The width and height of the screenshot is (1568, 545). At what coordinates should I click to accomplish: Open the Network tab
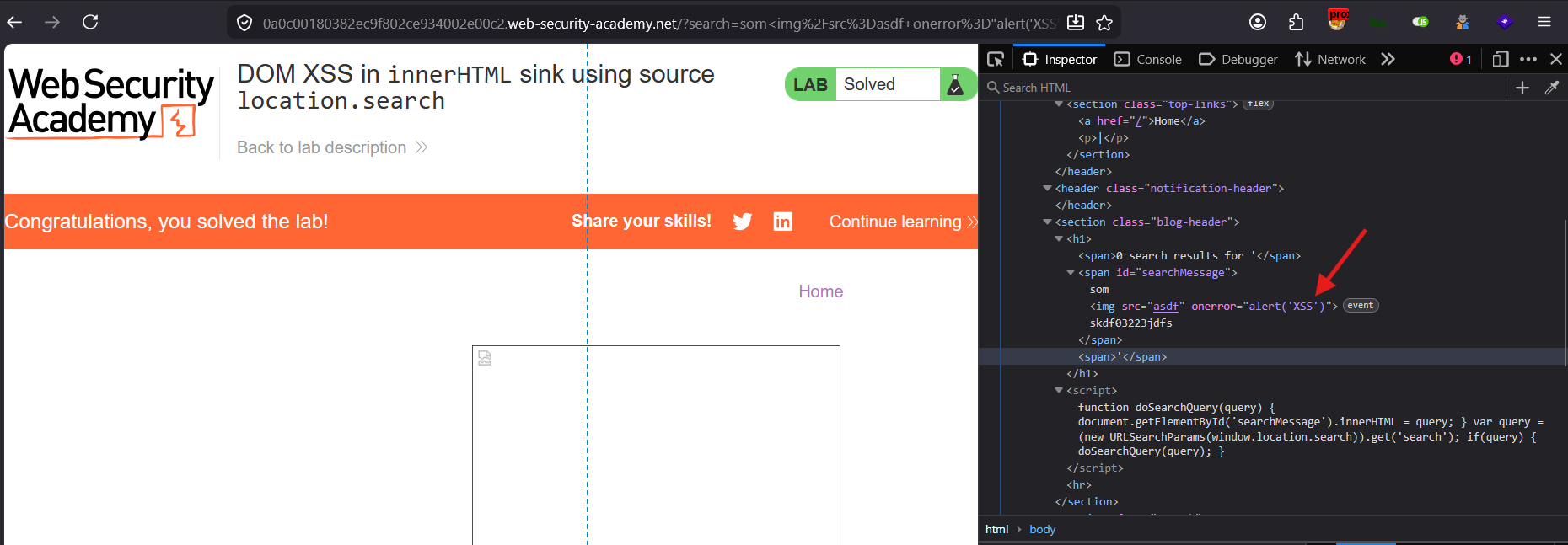point(1330,59)
